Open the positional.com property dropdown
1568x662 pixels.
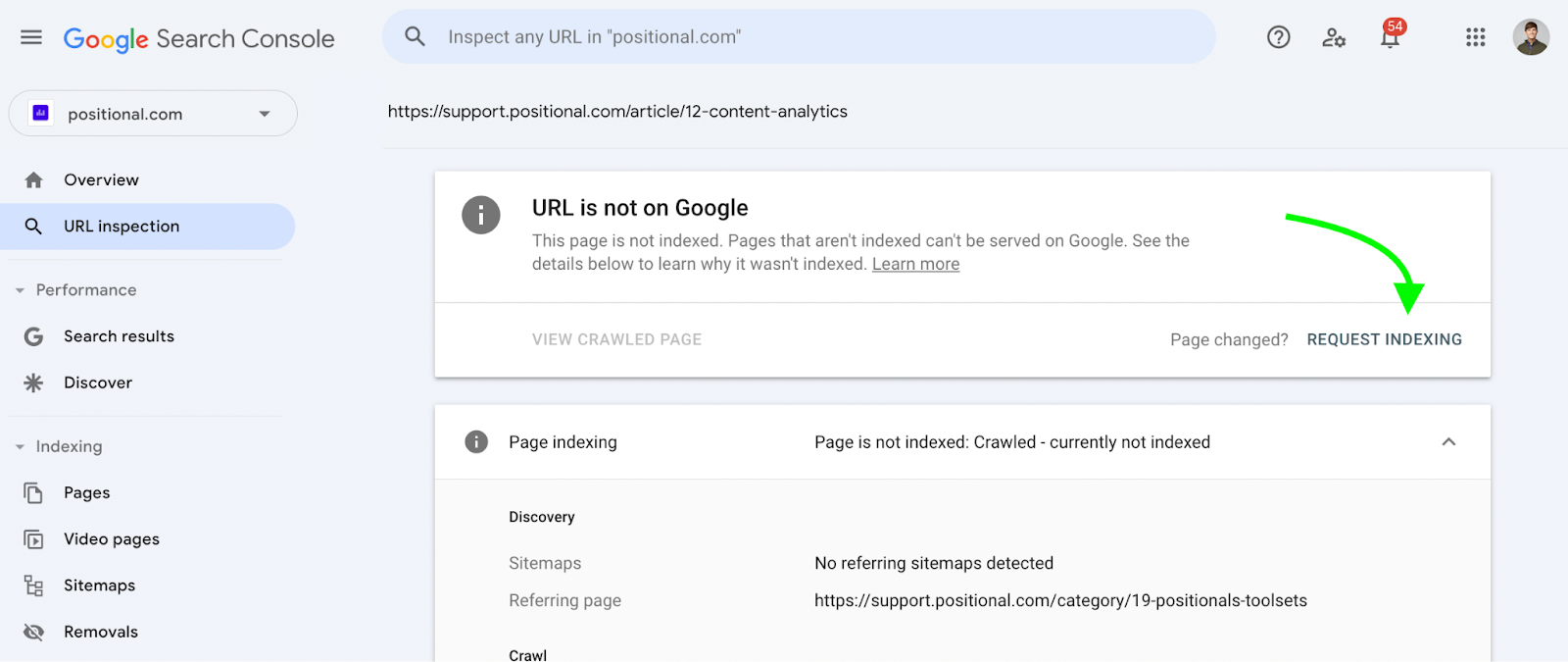click(153, 114)
